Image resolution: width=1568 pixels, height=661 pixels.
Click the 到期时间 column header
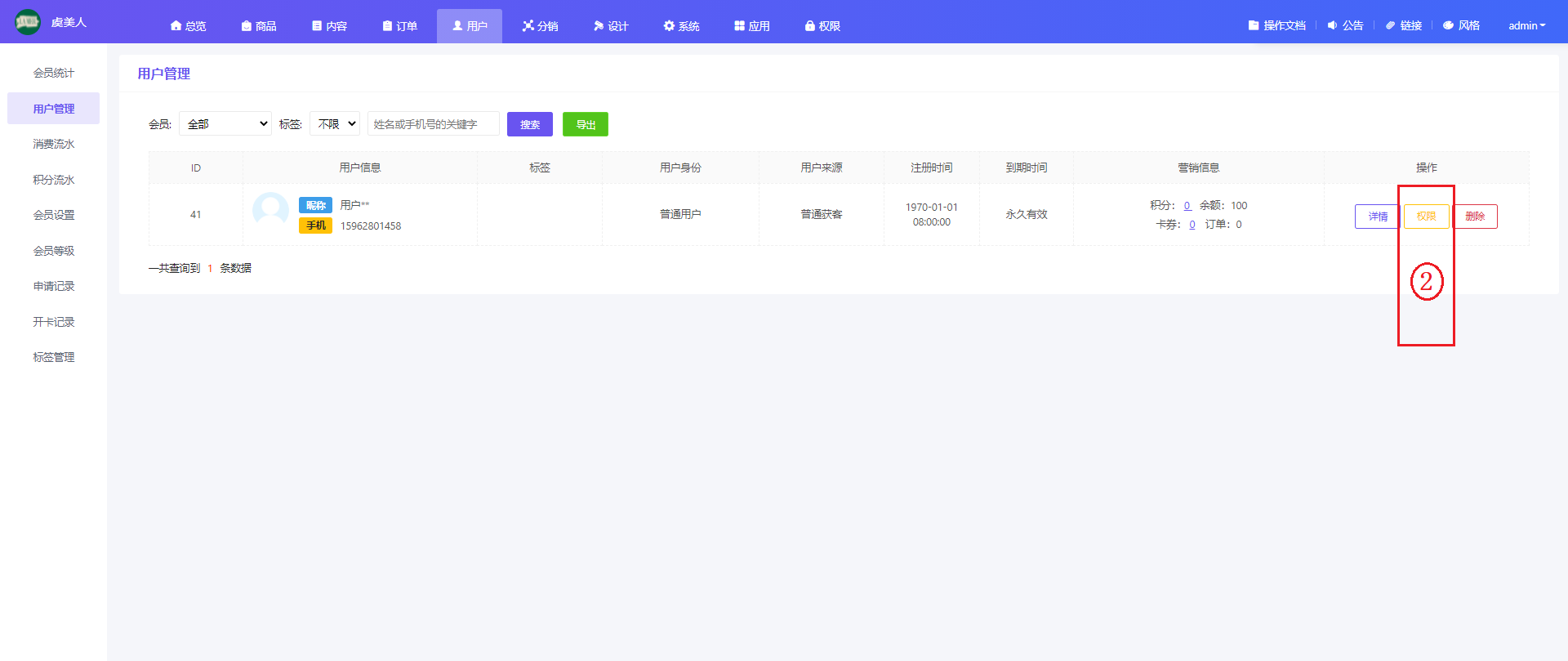[x=1027, y=167]
